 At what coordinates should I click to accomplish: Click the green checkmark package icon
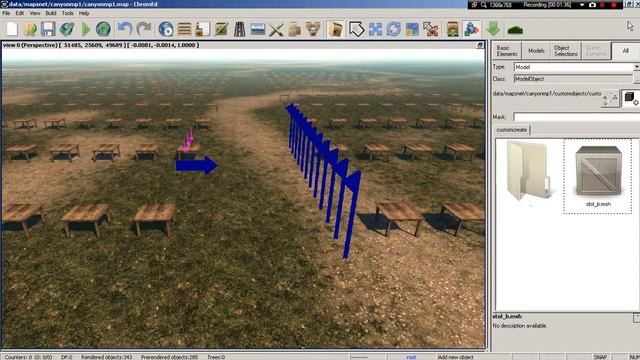[67, 29]
